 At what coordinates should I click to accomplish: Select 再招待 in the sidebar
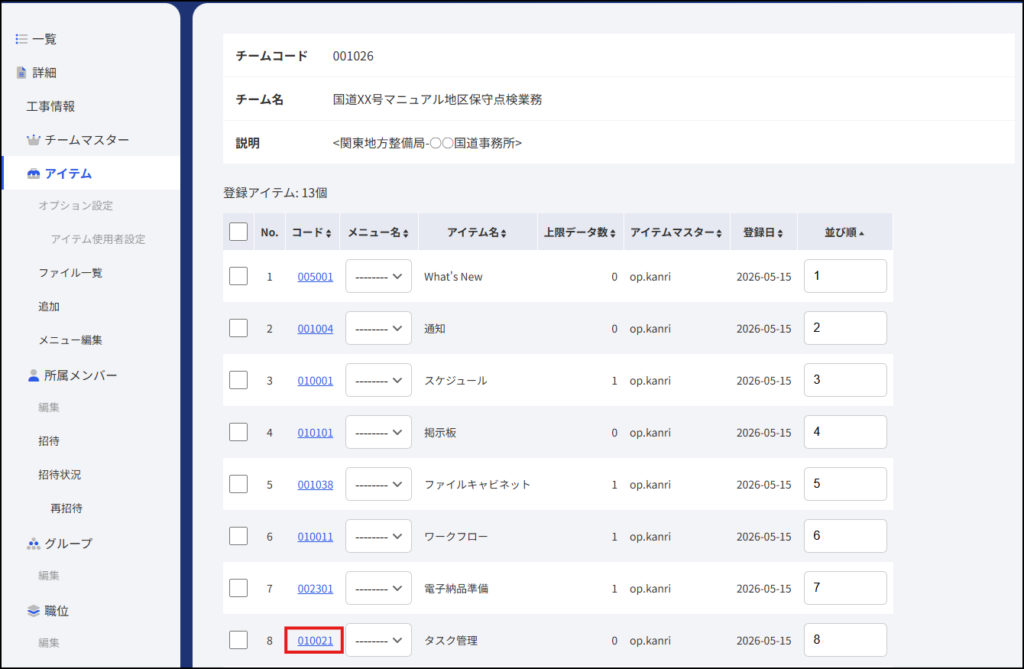pos(67,508)
